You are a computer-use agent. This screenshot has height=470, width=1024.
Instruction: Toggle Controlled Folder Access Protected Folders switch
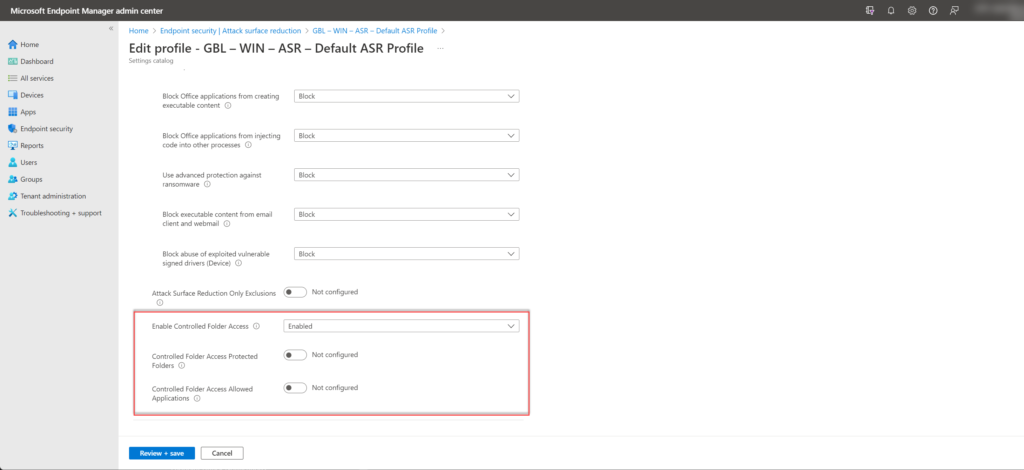coord(295,355)
